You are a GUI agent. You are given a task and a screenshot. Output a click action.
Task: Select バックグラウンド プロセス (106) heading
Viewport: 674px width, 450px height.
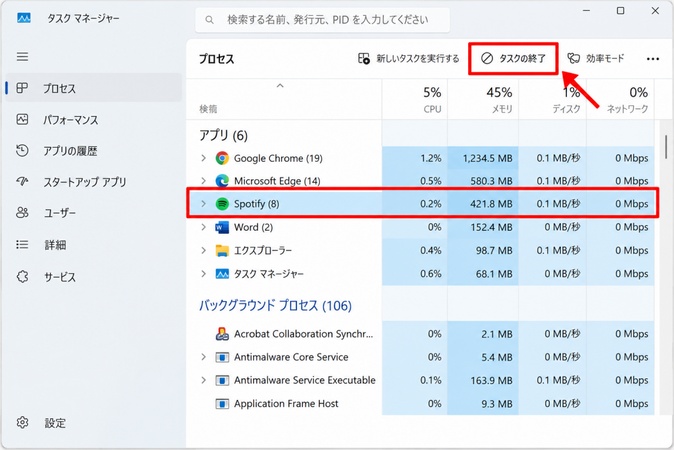(275, 305)
